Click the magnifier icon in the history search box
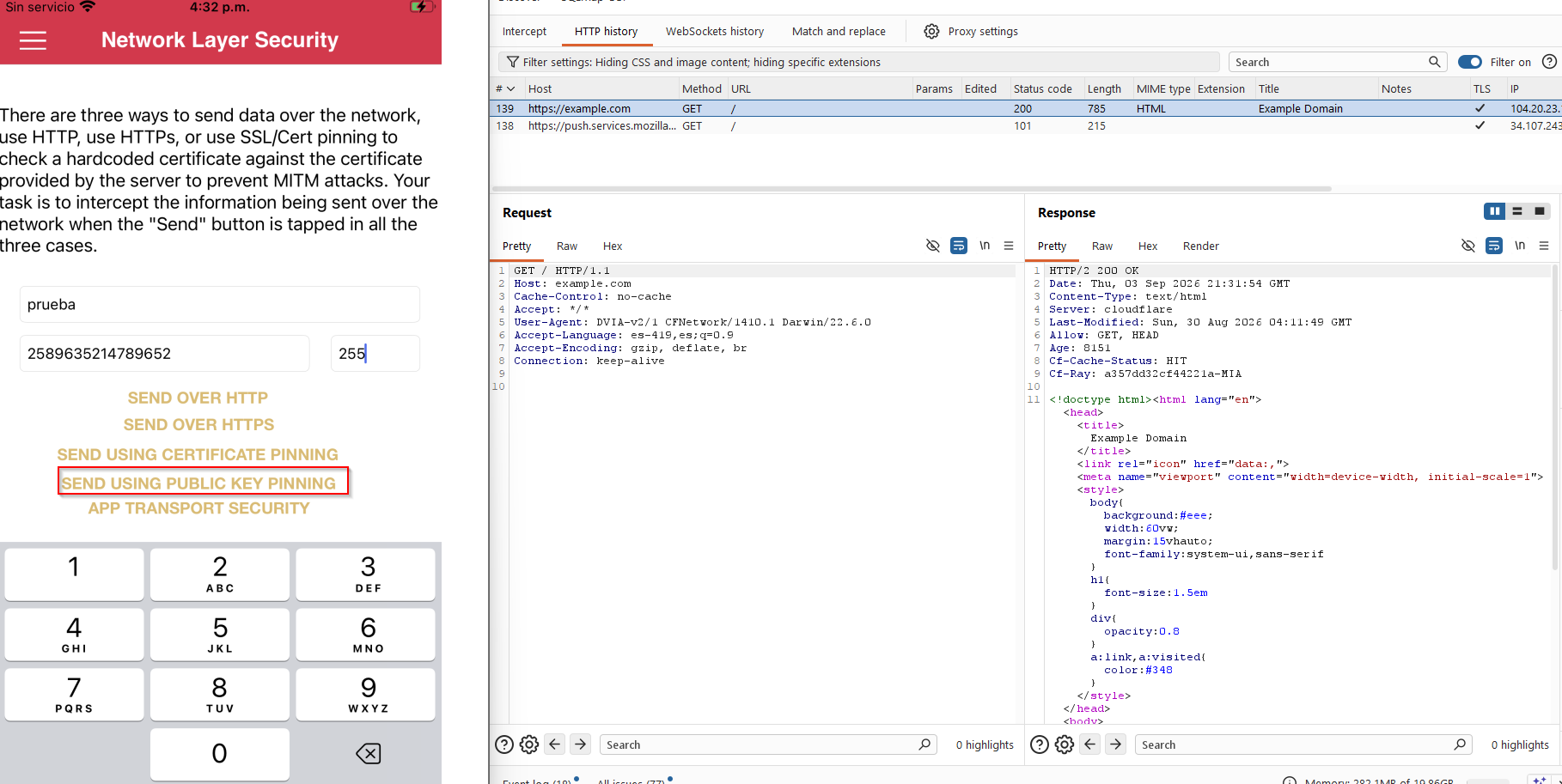The image size is (1562, 784). point(1434,62)
